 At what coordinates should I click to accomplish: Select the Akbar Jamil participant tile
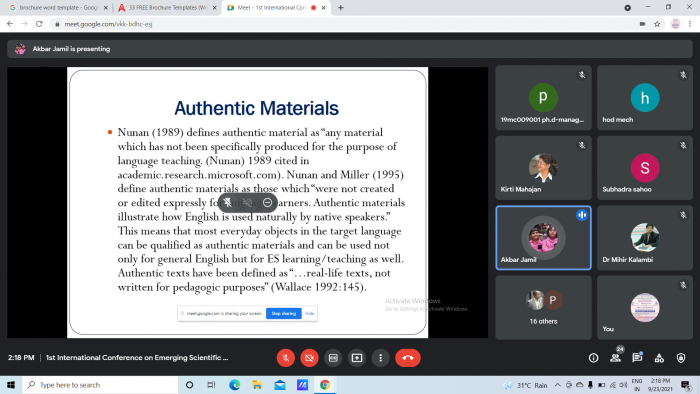tap(543, 238)
